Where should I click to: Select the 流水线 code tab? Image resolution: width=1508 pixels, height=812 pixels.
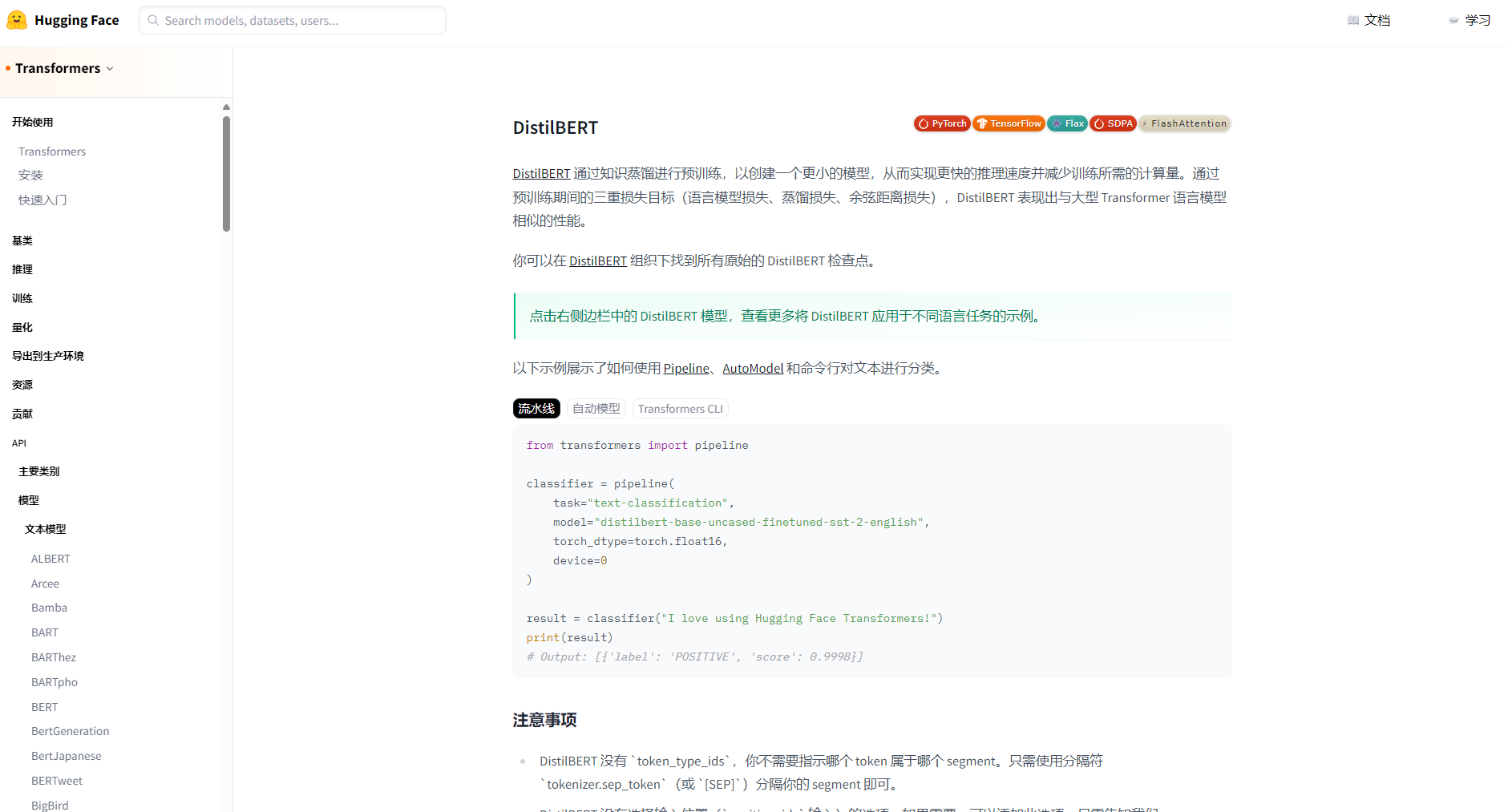click(536, 409)
